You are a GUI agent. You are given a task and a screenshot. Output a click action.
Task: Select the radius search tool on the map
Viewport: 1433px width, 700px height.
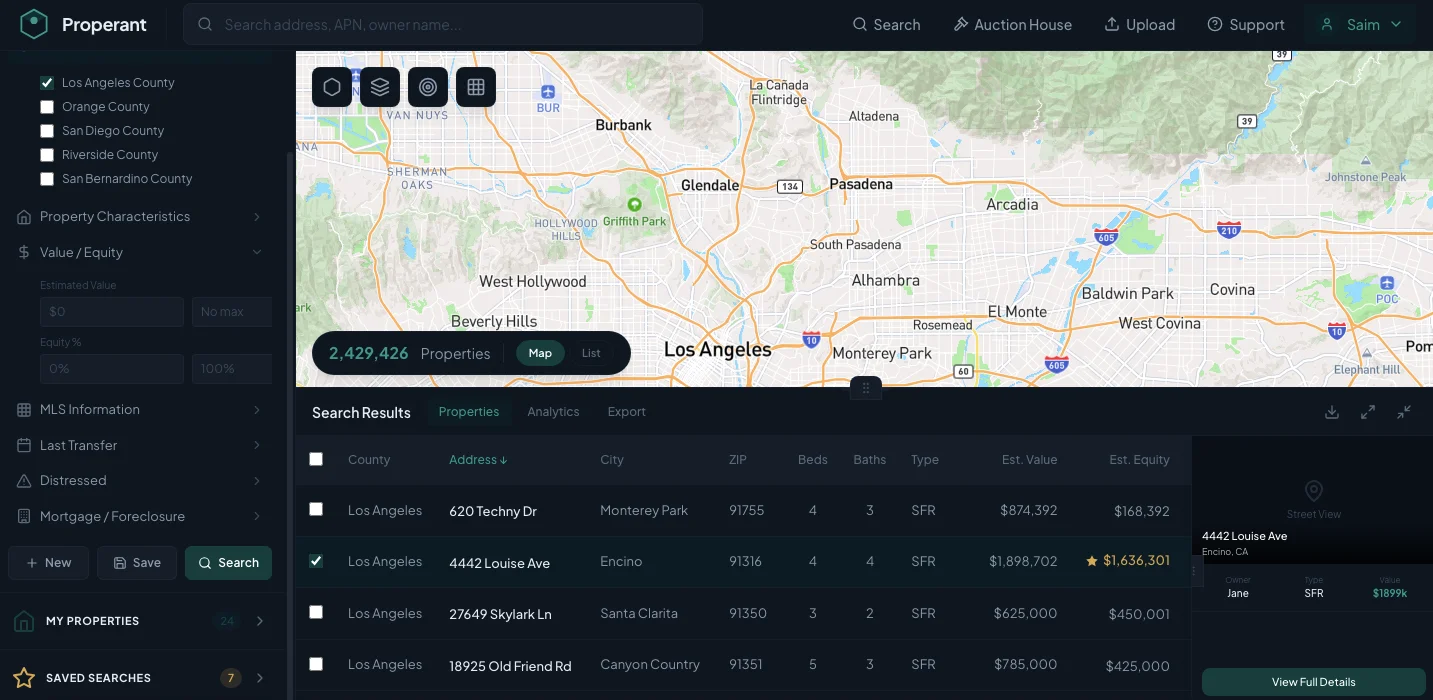click(427, 87)
